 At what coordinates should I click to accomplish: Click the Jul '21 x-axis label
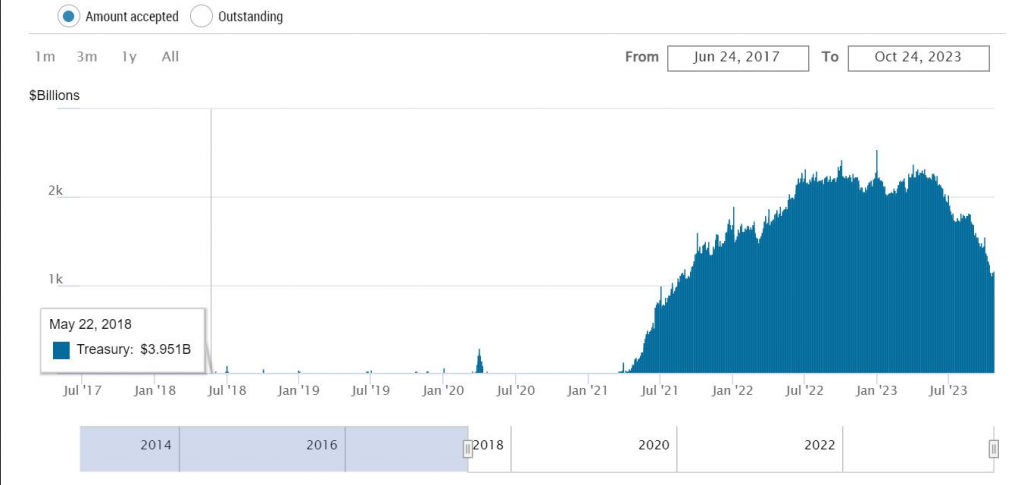click(x=659, y=390)
